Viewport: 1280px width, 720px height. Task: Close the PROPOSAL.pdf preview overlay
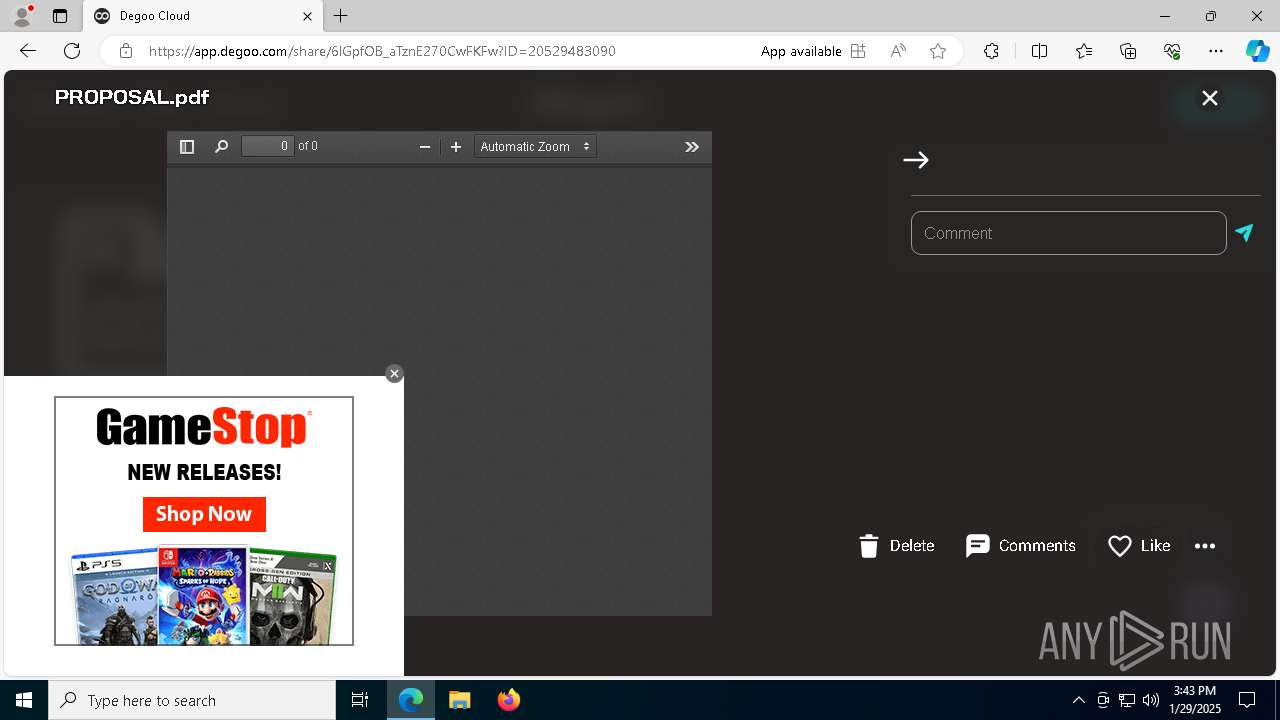coord(1210,98)
